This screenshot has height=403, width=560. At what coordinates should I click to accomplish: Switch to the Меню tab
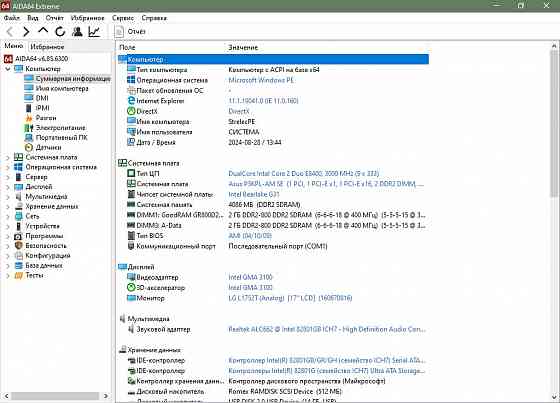pos(14,46)
